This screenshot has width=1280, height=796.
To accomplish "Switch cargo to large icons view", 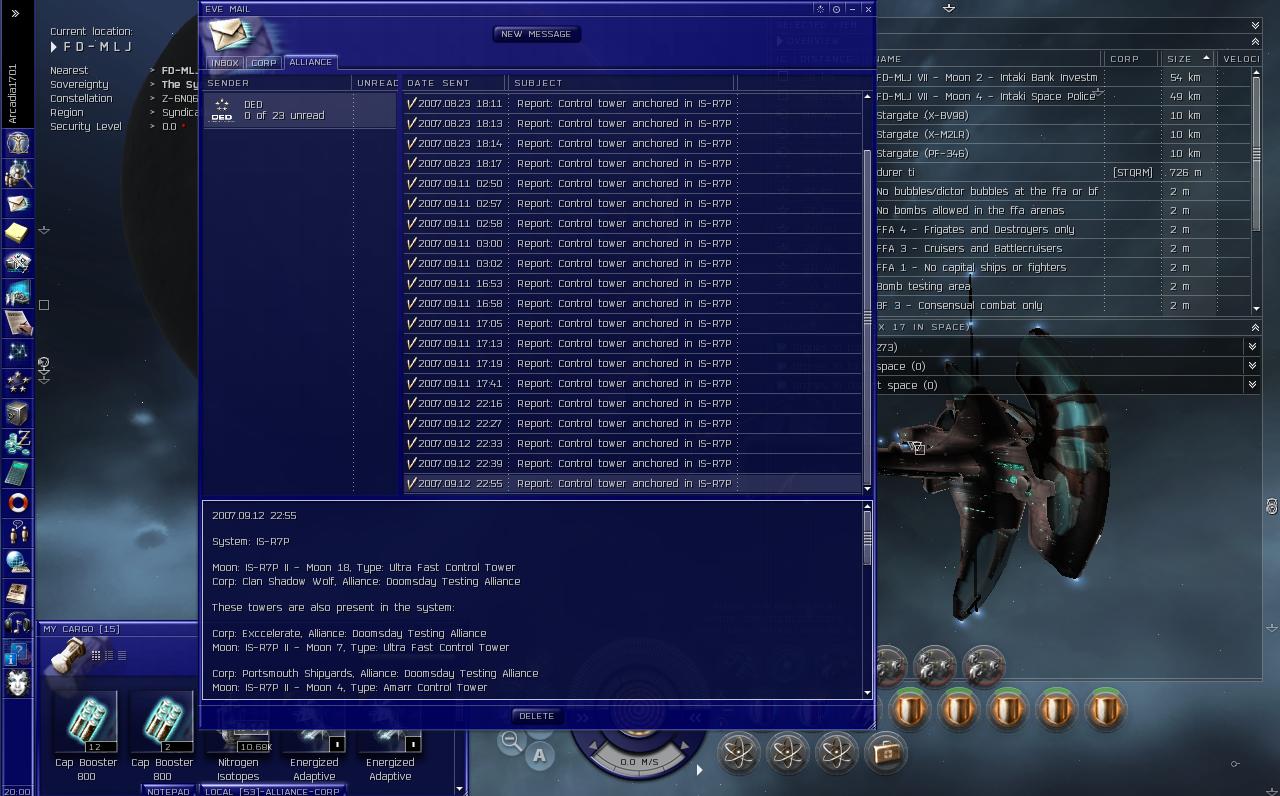I will tap(96, 656).
